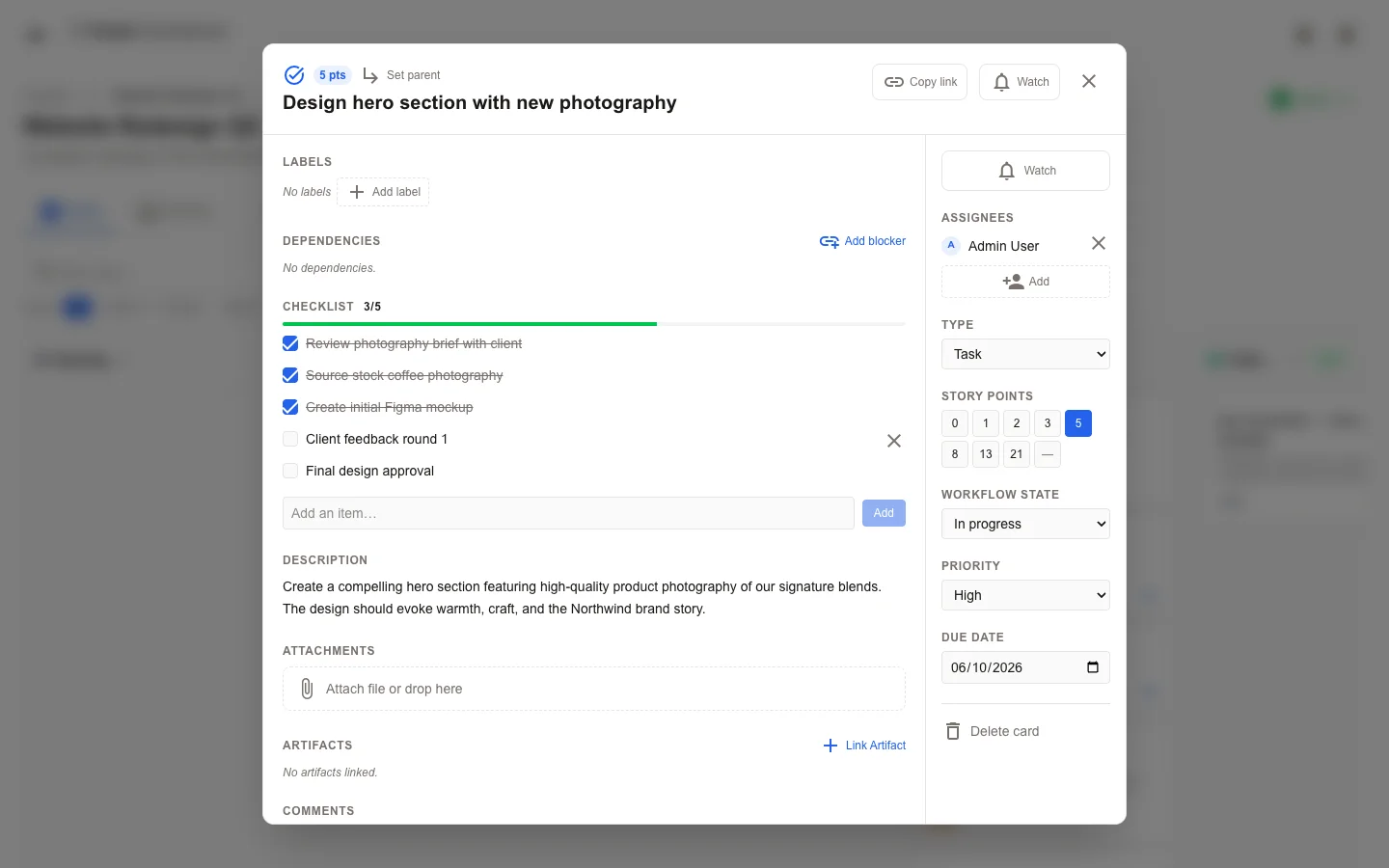This screenshot has height=868, width=1389.
Task: Click Add label button
Action: click(x=384, y=192)
